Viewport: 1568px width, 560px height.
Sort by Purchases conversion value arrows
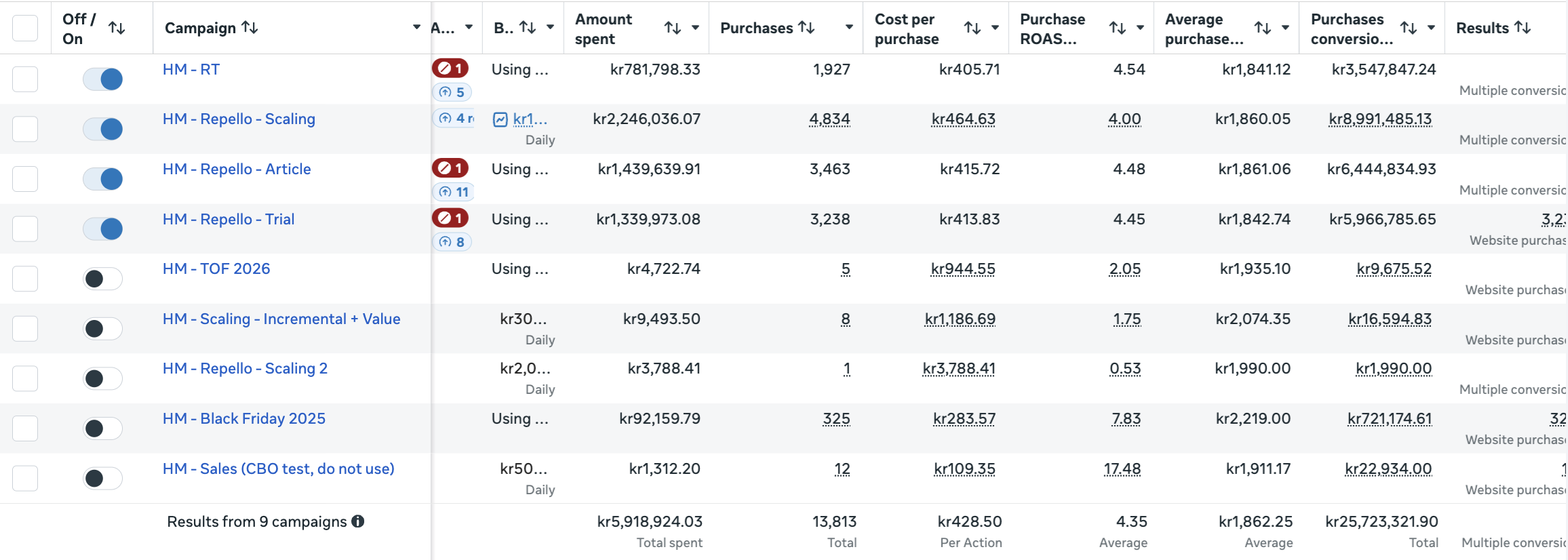click(x=1409, y=28)
